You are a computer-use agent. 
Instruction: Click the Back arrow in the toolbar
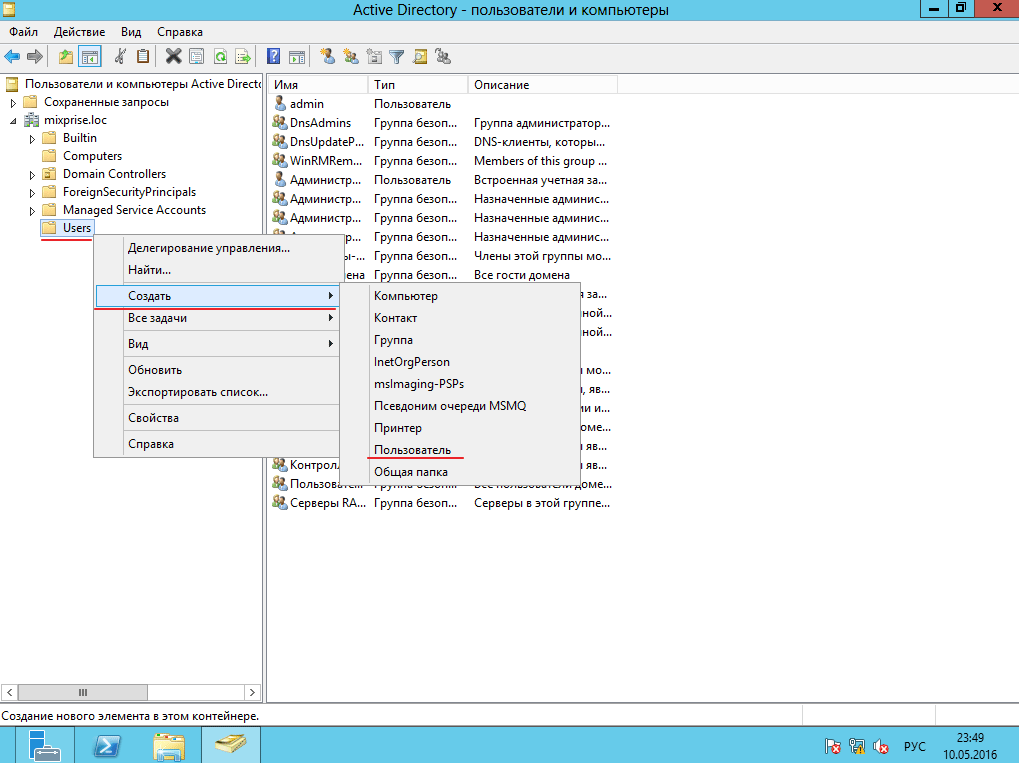[x=12, y=56]
